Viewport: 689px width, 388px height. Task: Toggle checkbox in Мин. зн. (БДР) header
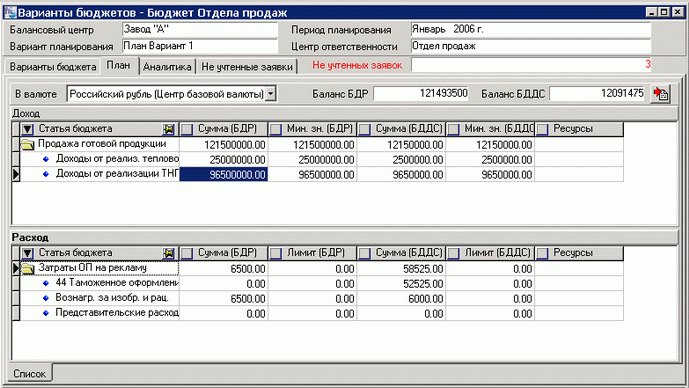(276, 129)
